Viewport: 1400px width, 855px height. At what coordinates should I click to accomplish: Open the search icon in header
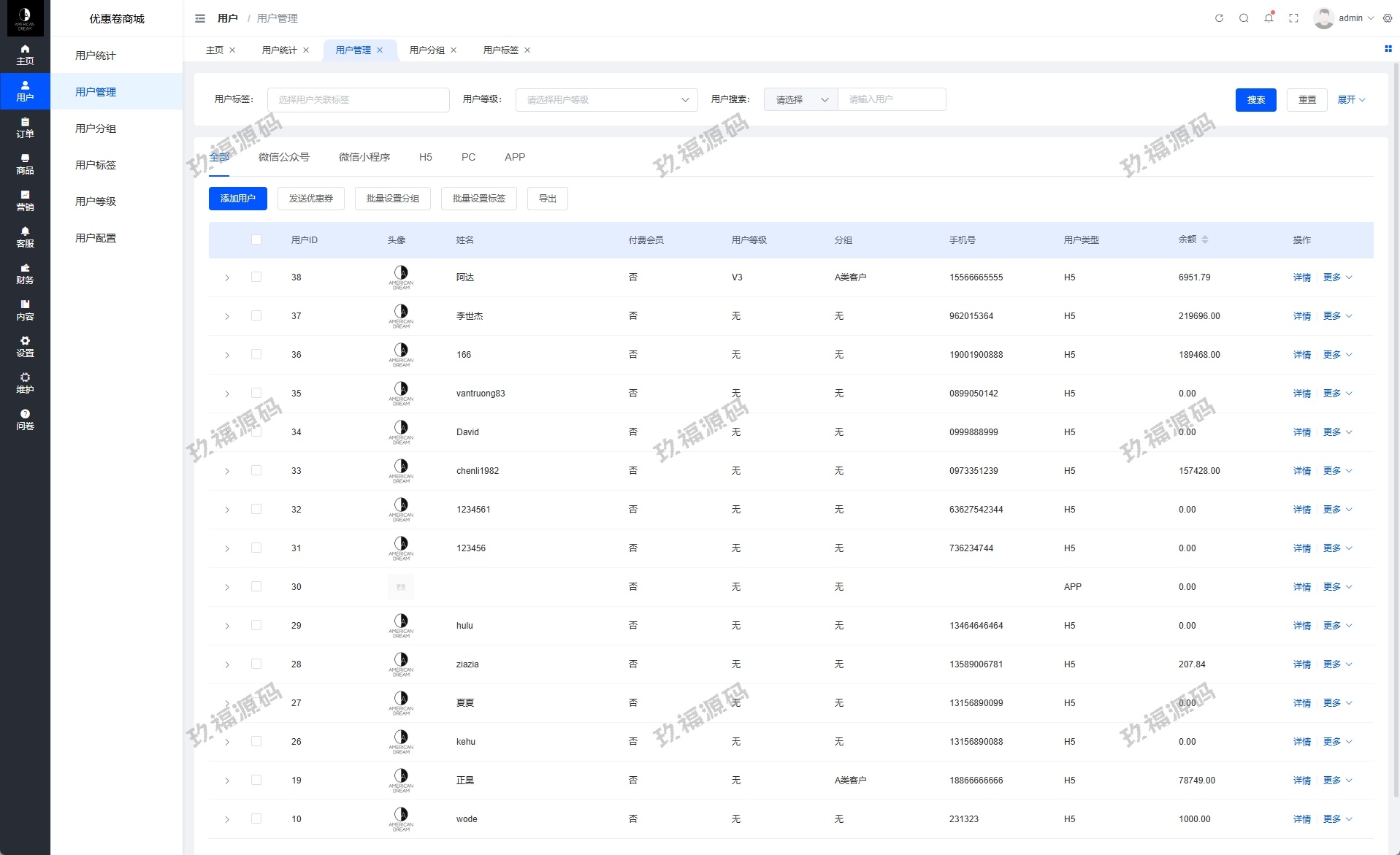click(x=1244, y=18)
